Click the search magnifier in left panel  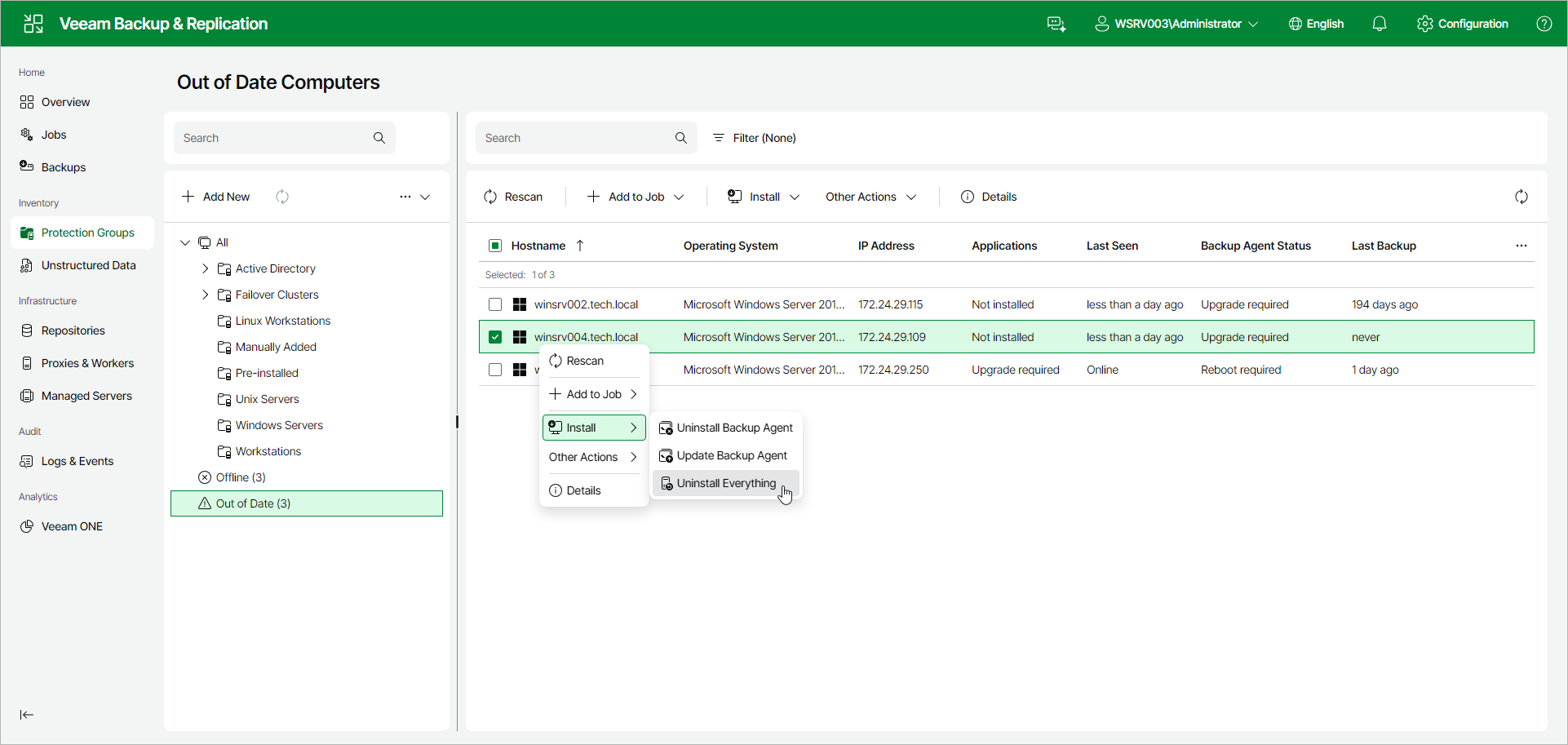tap(379, 138)
